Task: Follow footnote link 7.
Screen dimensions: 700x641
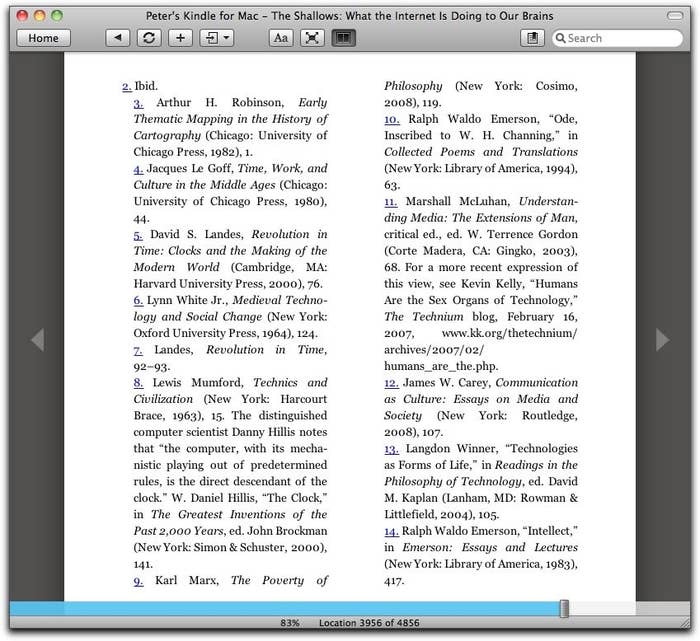Action: (138, 350)
